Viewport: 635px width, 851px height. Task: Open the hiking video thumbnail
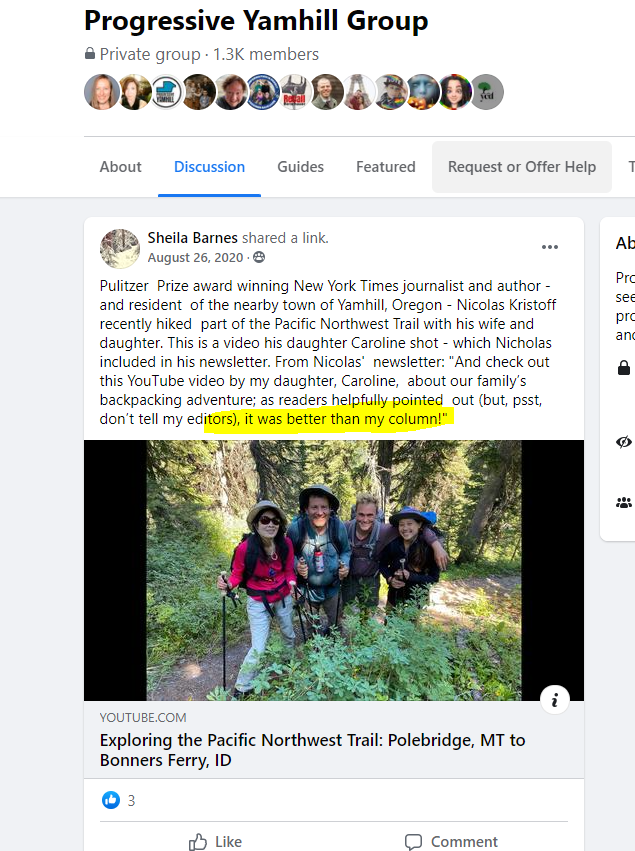coord(334,570)
